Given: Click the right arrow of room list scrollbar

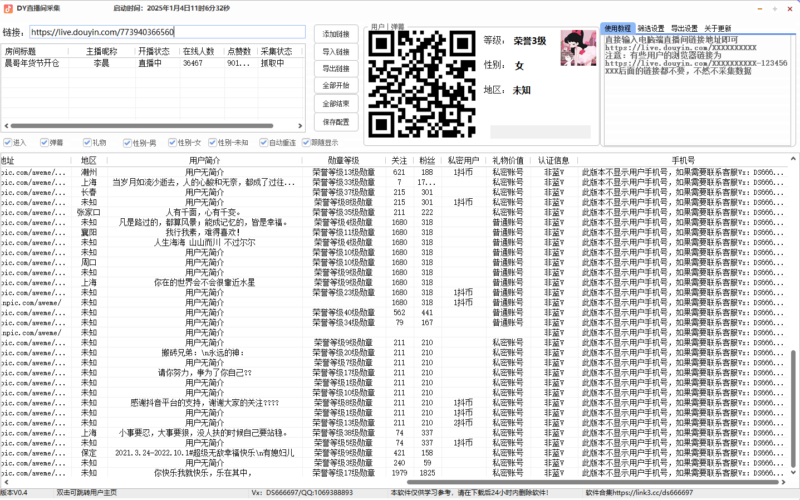Looking at the screenshot, I should 300,126.
